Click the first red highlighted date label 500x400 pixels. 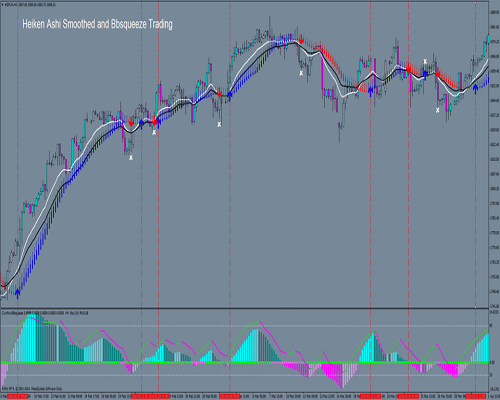point(18,396)
